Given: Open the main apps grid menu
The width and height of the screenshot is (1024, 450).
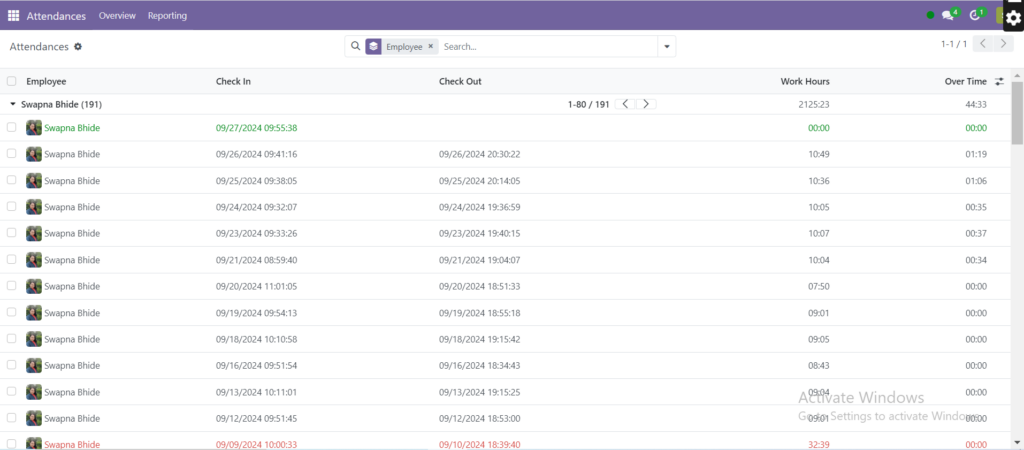Looking at the screenshot, I should click(x=13, y=16).
